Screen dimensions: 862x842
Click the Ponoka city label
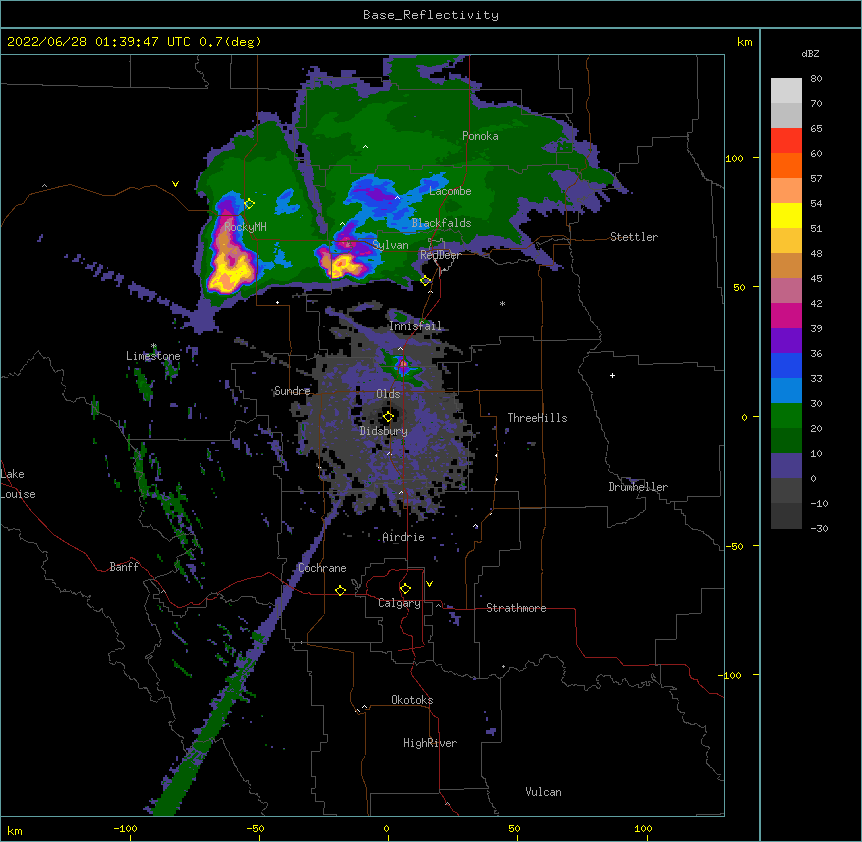coord(480,136)
